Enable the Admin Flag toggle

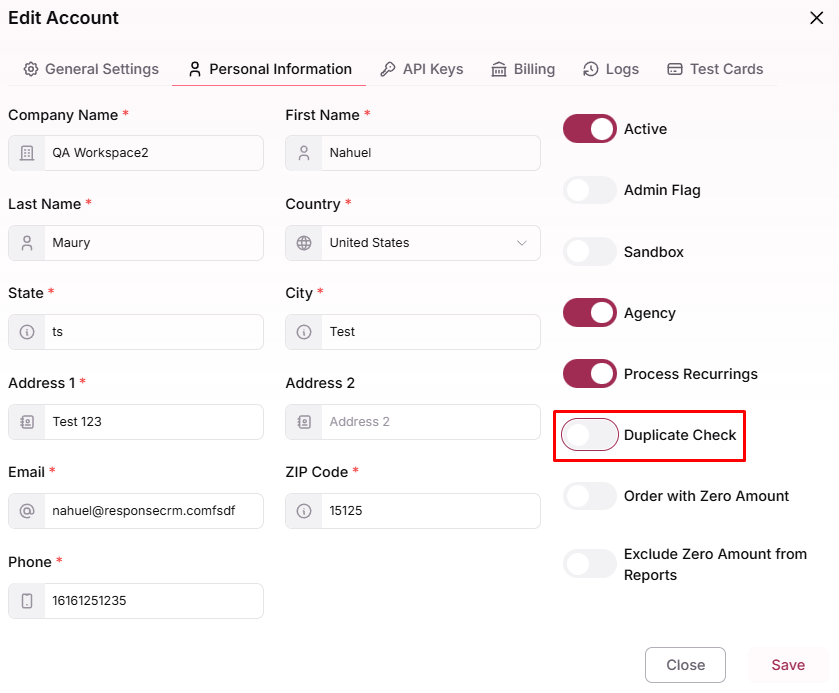coord(590,190)
